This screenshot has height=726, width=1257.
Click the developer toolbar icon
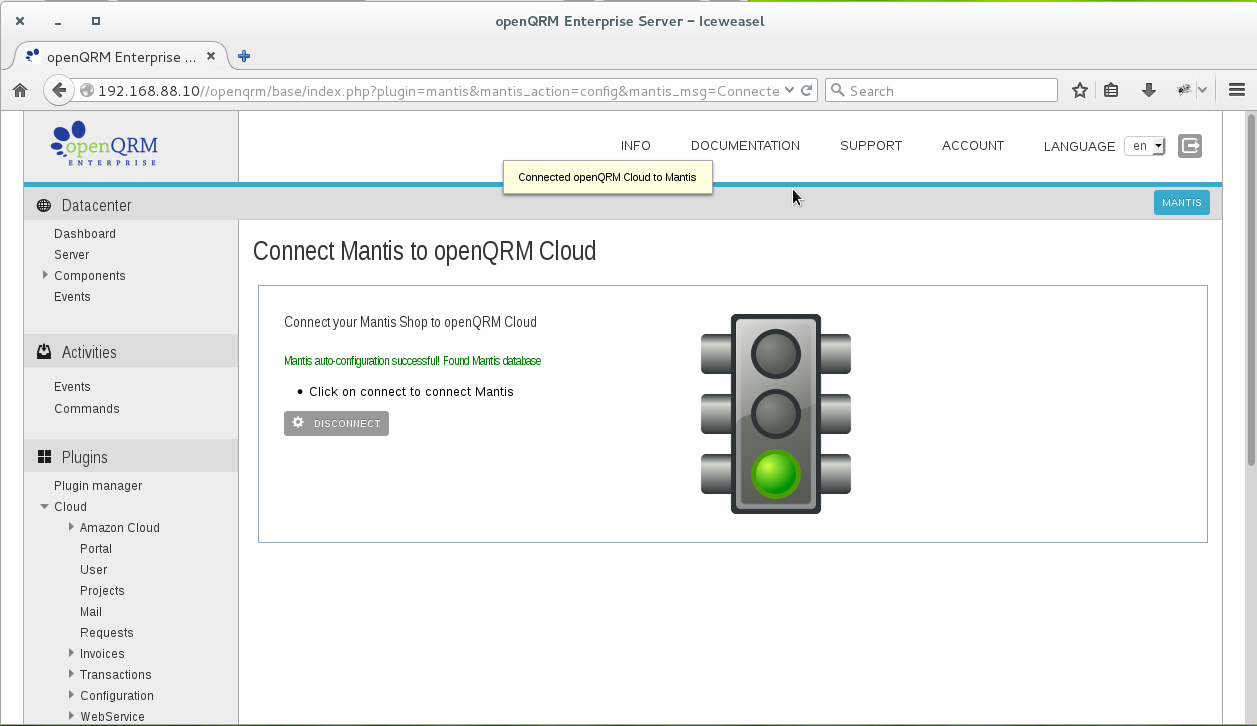[x=1184, y=90]
